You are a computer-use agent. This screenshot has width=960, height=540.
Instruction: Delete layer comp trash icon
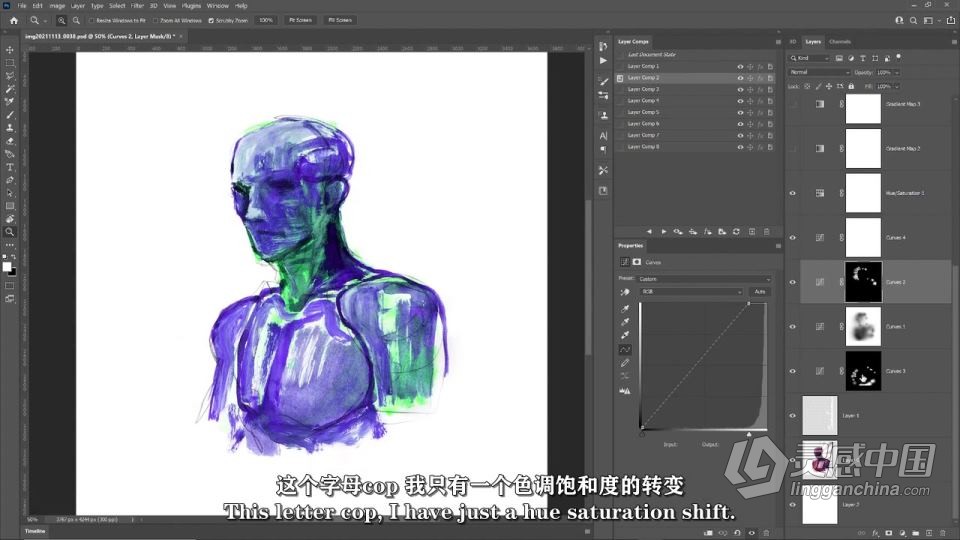tap(767, 231)
